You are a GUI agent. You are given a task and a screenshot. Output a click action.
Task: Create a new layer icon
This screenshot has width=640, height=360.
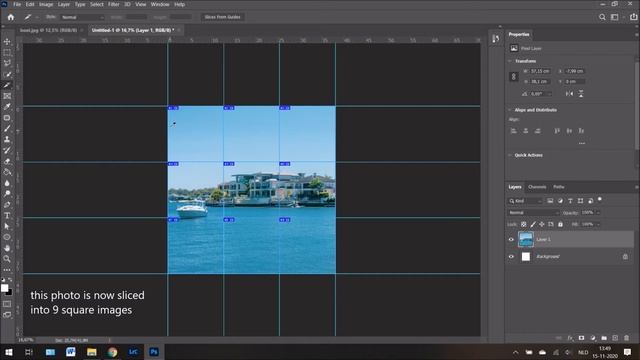[615, 338]
